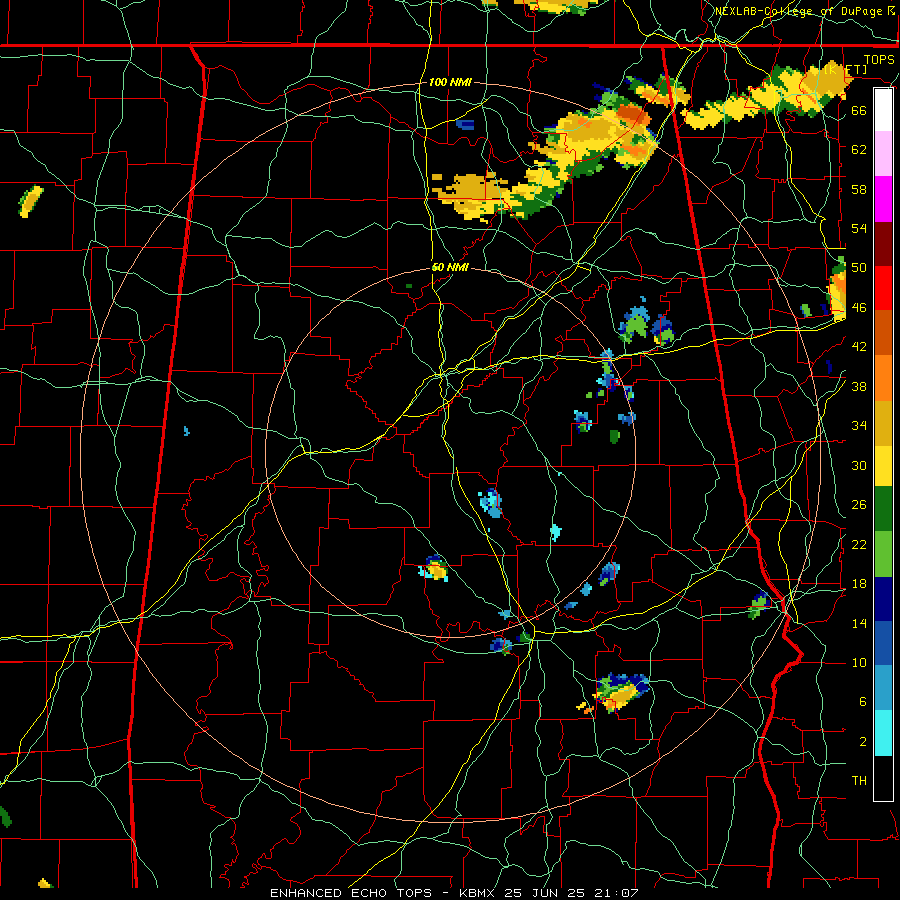Select the dark green legend swatch
The width and height of the screenshot is (900, 900).
tap(883, 509)
